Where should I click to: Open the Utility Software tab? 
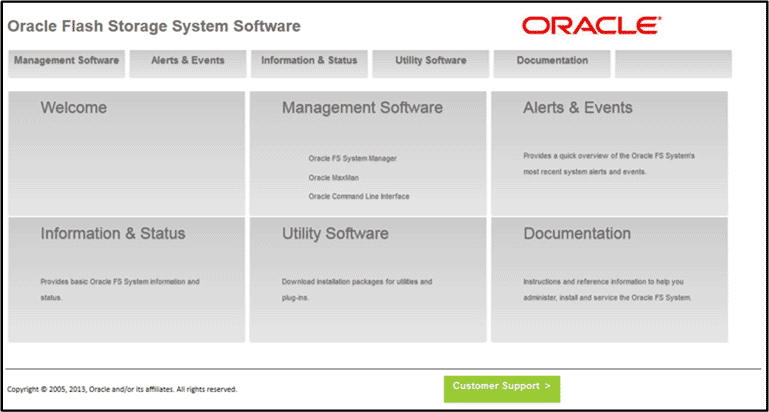tap(431, 63)
